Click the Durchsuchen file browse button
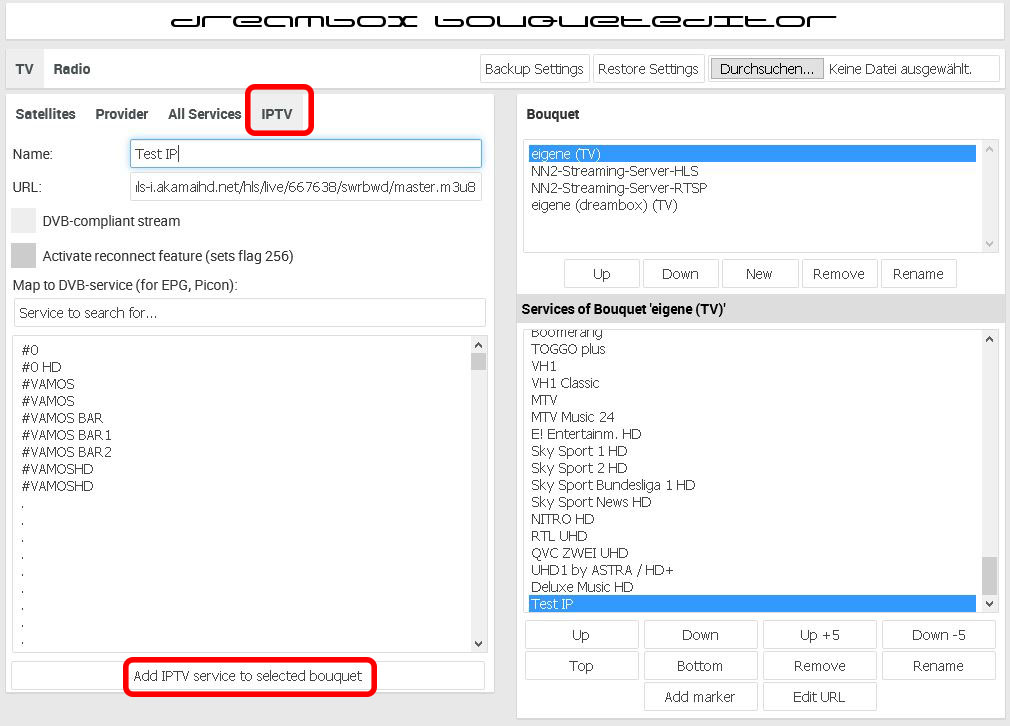The width and height of the screenshot is (1010, 726). tap(767, 69)
